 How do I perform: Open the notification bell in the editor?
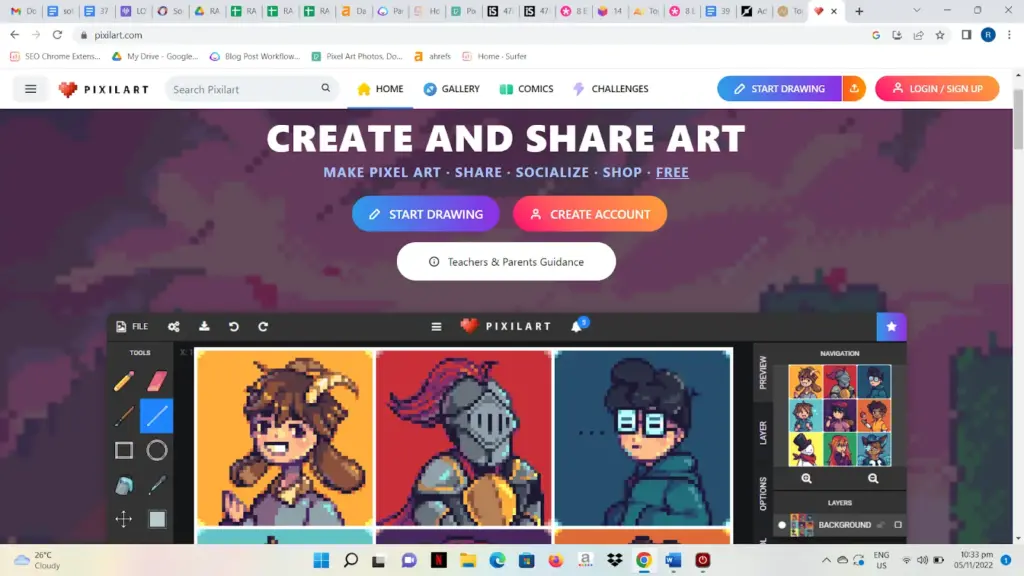pyautogui.click(x=575, y=326)
